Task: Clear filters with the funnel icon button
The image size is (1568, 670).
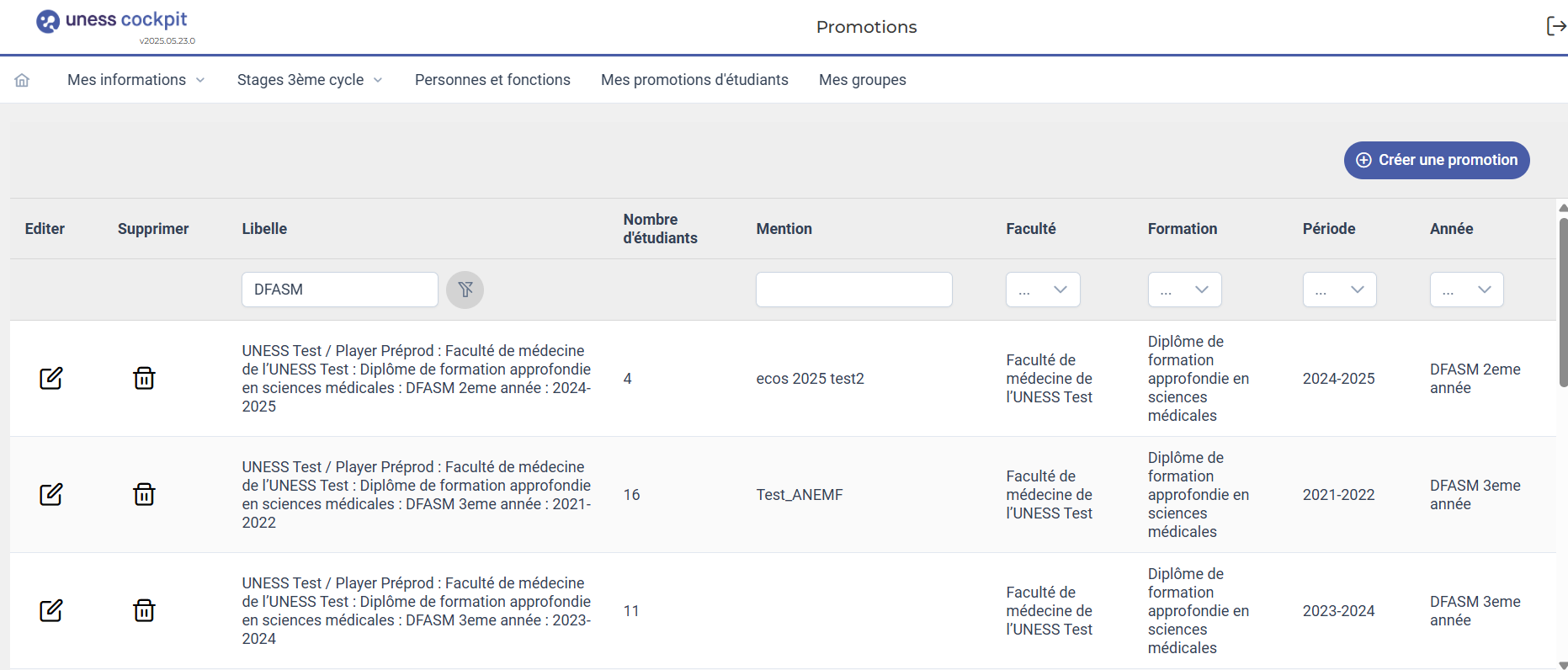Action: 465,290
